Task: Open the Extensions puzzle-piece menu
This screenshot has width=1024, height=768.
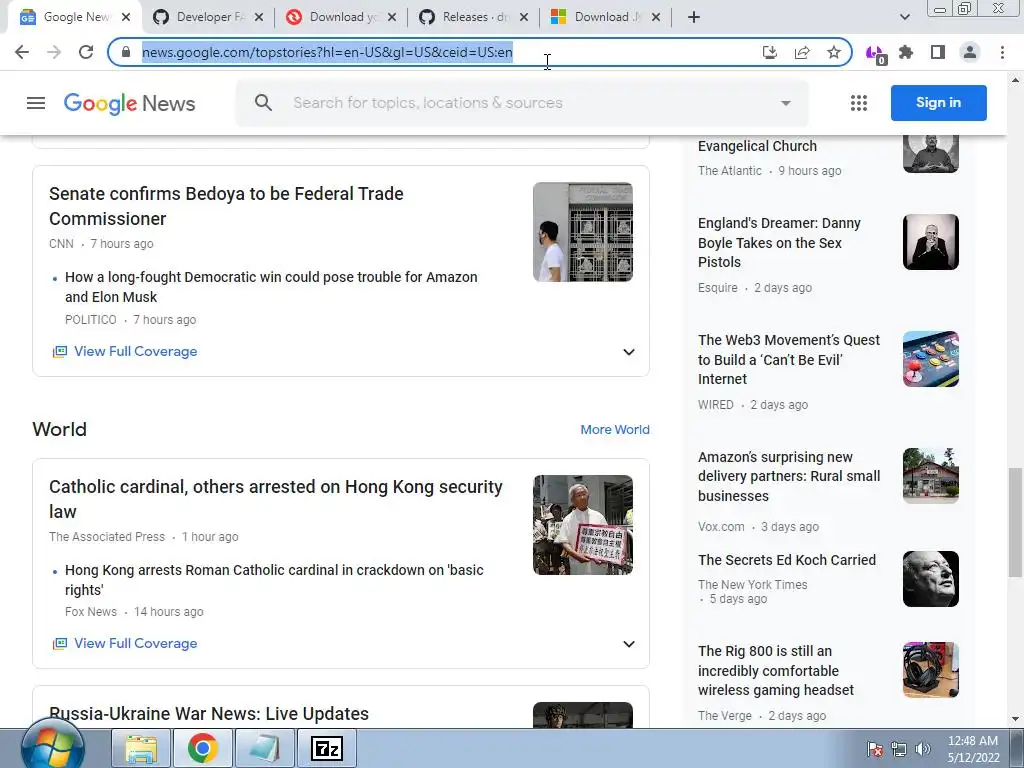Action: [906, 52]
